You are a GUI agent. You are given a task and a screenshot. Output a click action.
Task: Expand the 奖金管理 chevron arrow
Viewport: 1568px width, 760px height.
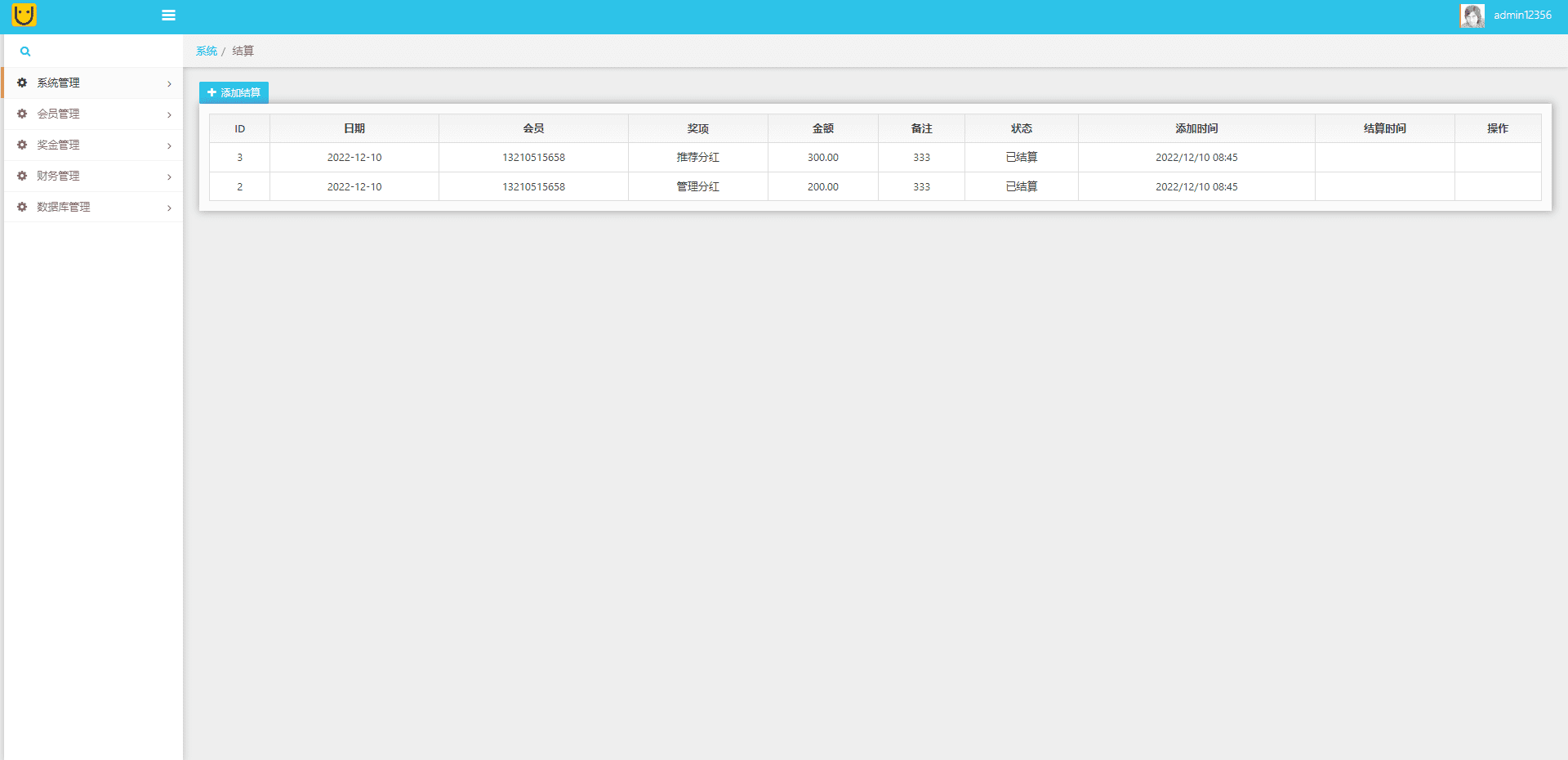169,145
